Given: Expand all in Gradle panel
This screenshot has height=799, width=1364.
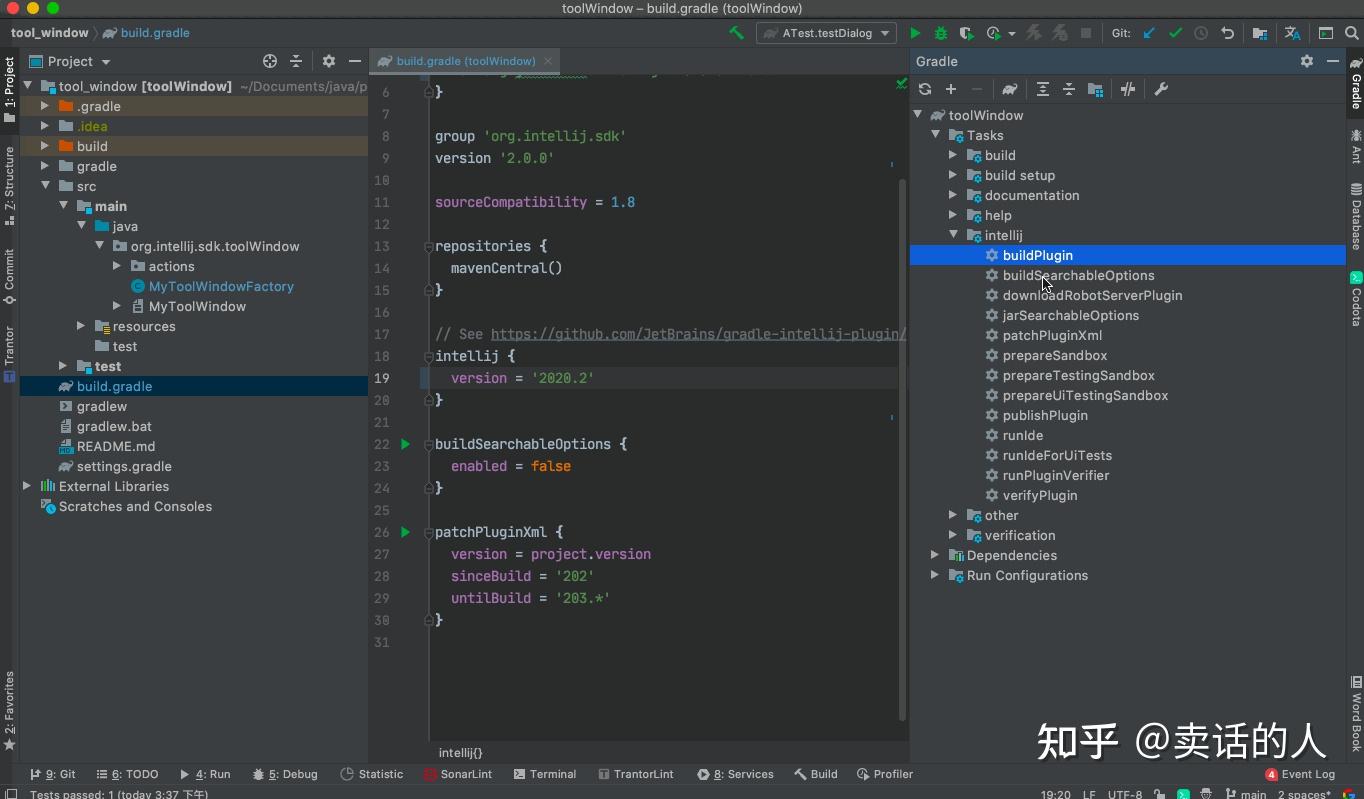Looking at the screenshot, I should point(1043,89).
